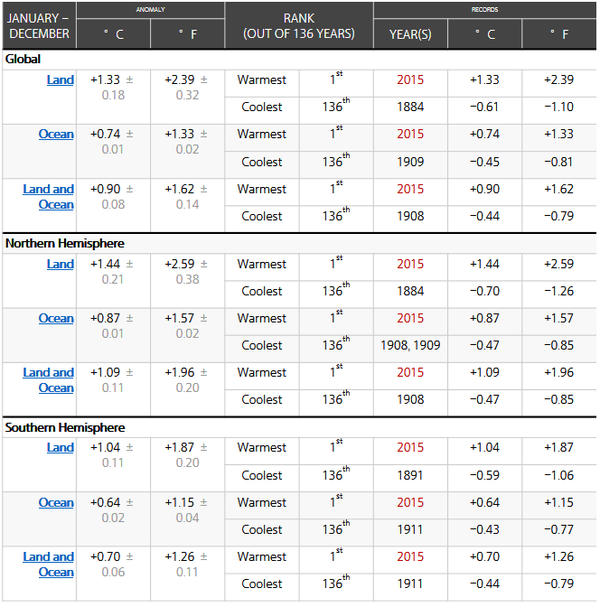Open the Northern Hemisphere Ocean link
This screenshot has height=607, width=600.
click(x=56, y=318)
